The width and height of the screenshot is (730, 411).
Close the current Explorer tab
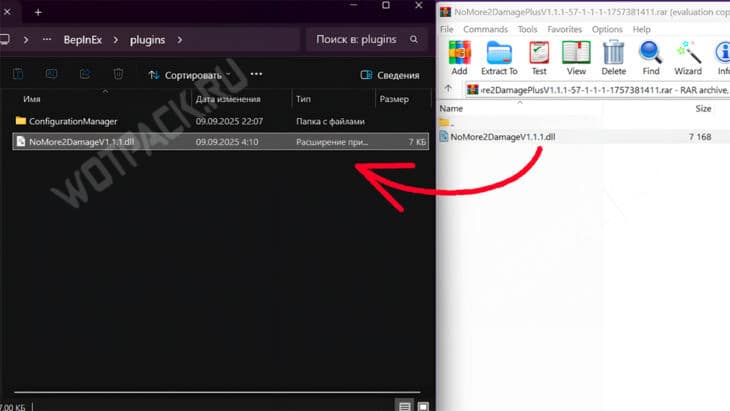7,12
